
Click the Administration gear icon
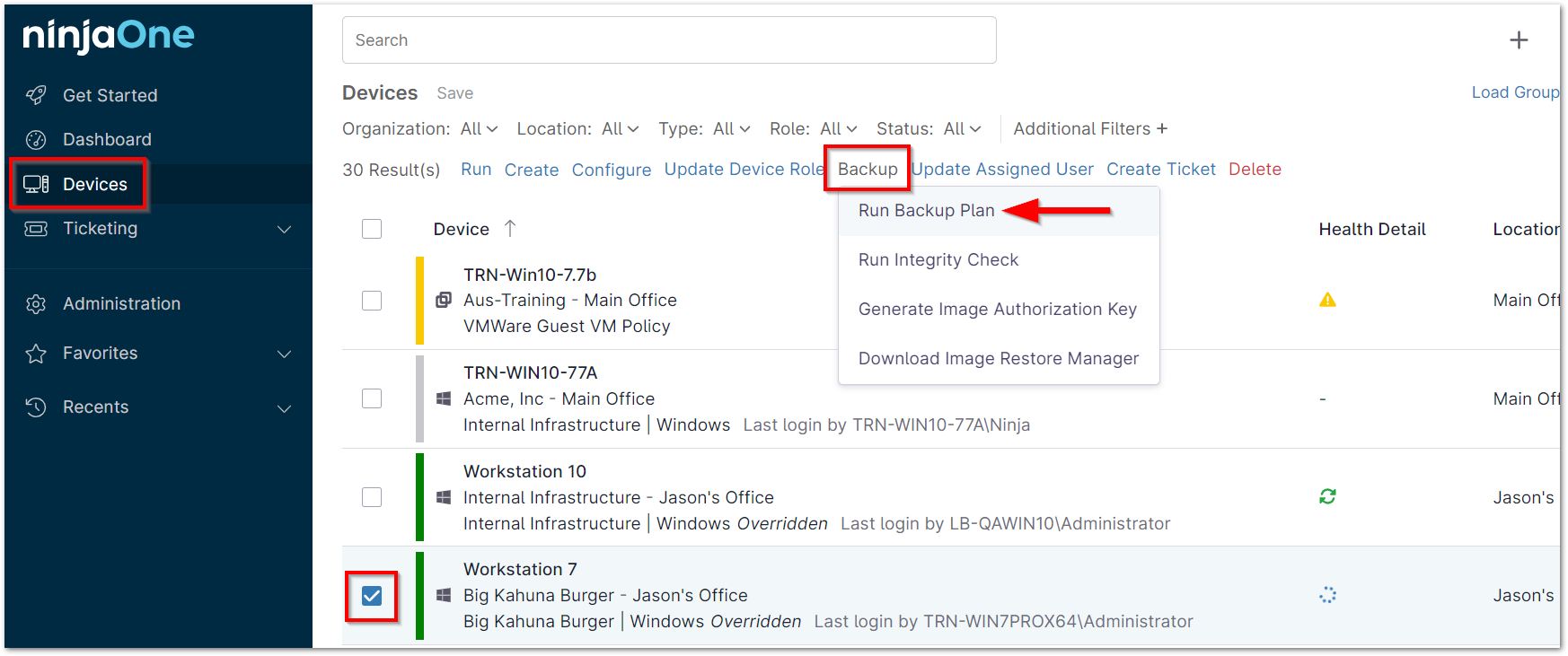tap(36, 304)
